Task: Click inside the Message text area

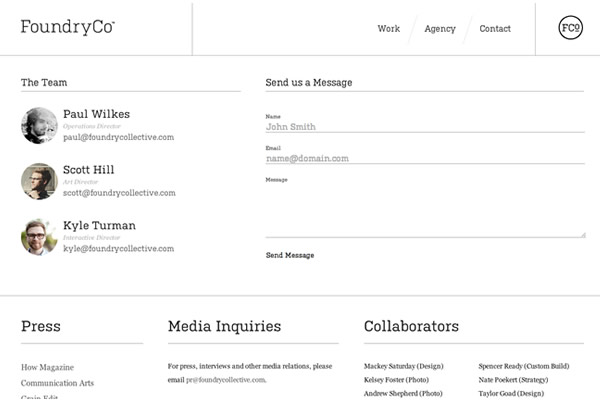Action: (x=424, y=211)
